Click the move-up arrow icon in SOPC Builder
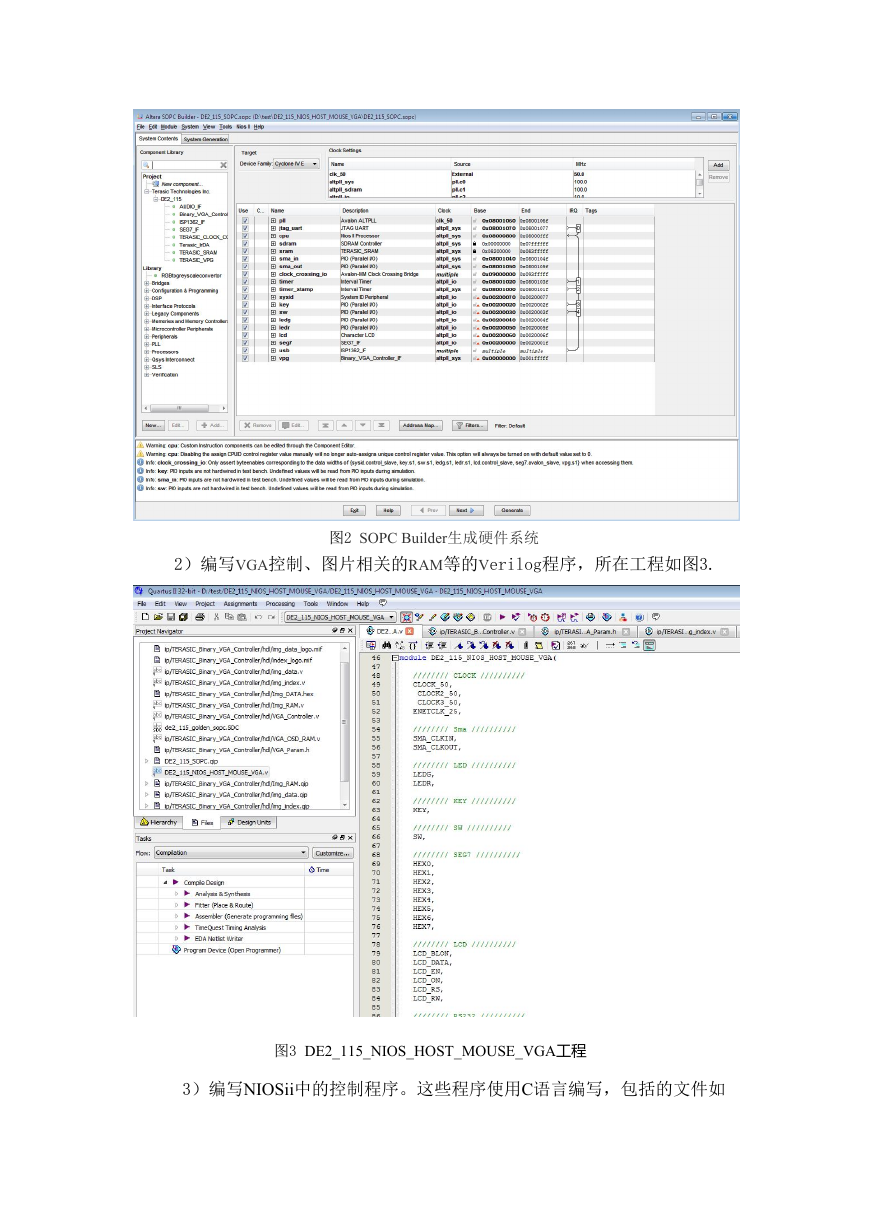 point(345,425)
